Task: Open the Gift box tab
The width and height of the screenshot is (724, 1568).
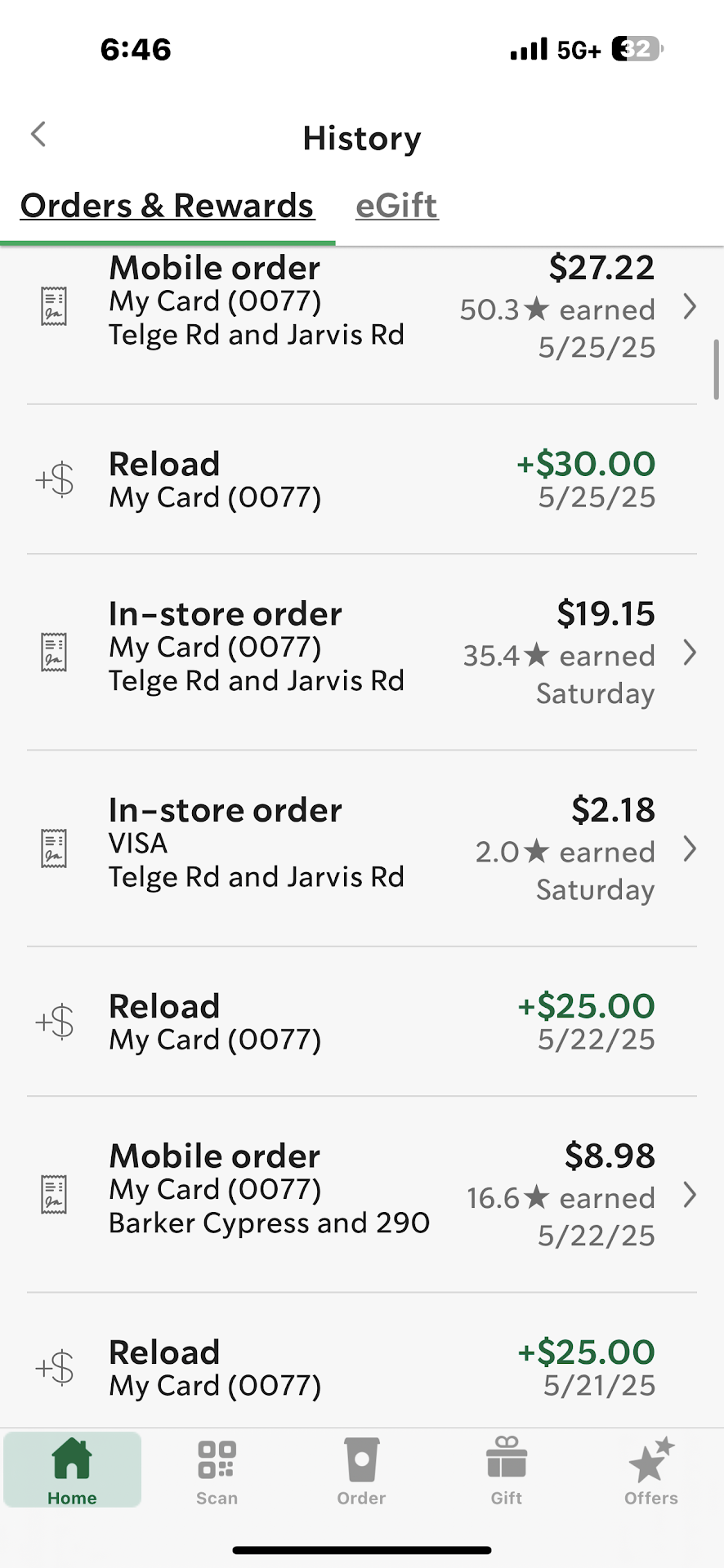Action: pos(507,1472)
